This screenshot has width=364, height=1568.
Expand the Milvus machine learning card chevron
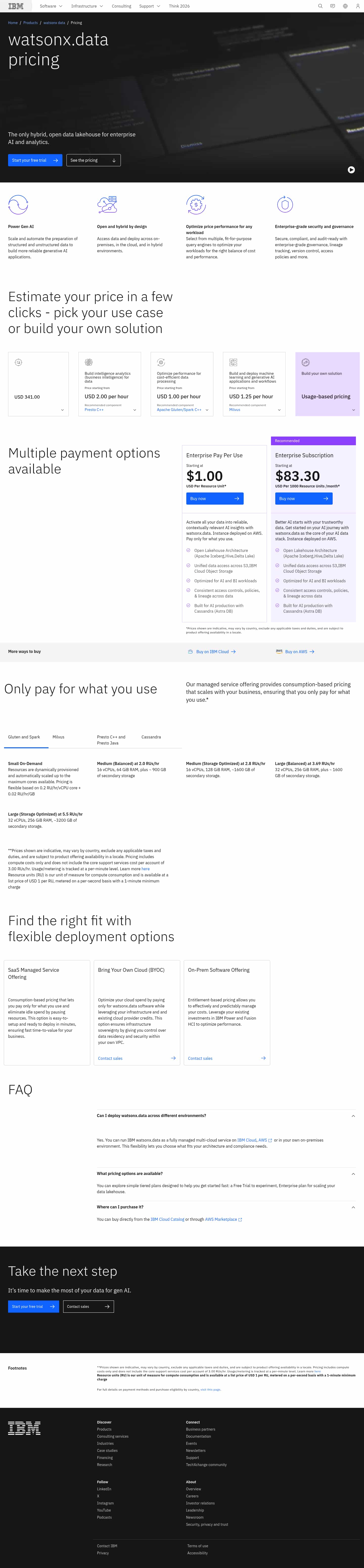[x=280, y=410]
